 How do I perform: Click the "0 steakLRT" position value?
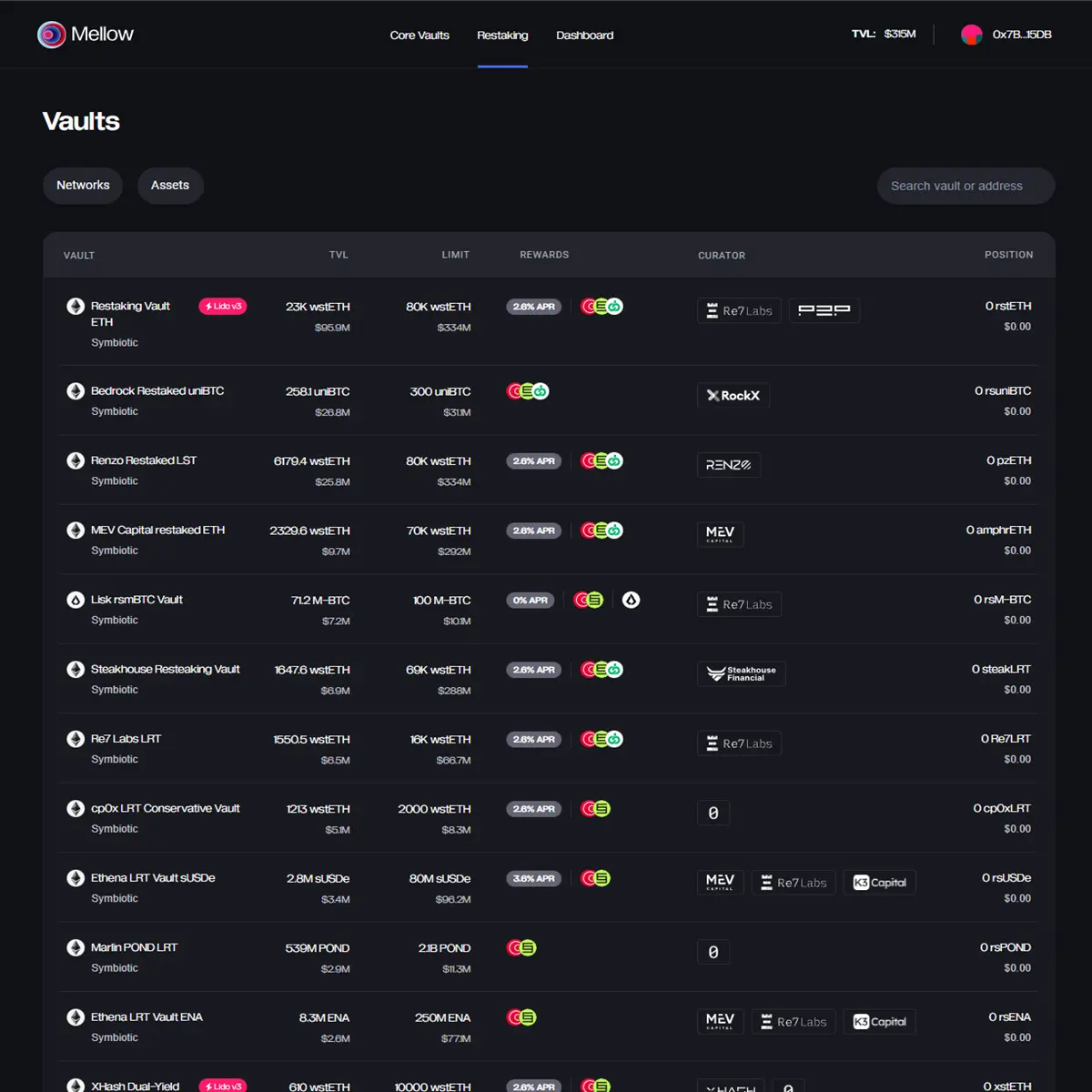pos(1001,670)
